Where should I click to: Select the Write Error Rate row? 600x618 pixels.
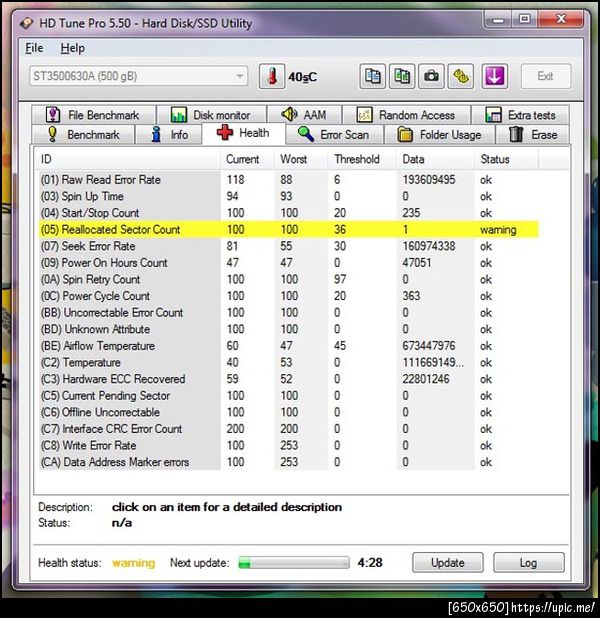tap(289, 445)
